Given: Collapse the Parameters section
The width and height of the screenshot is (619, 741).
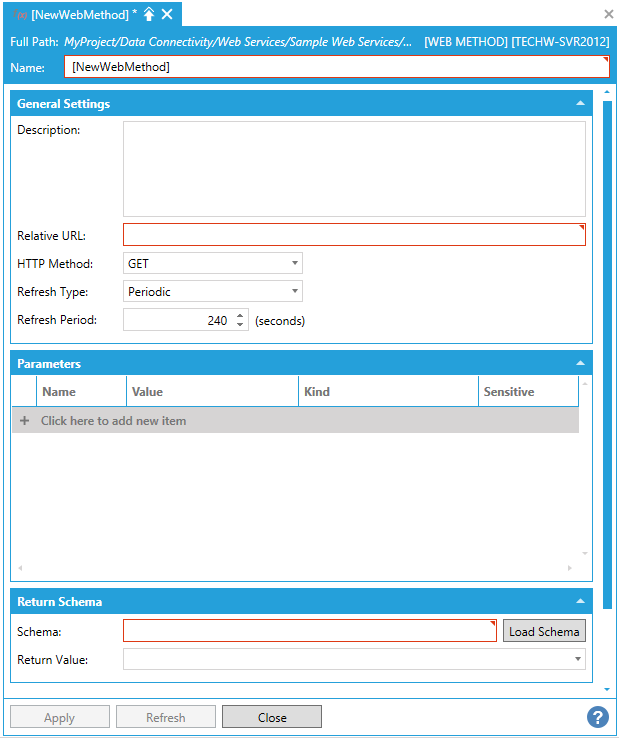Looking at the screenshot, I should click(x=580, y=364).
